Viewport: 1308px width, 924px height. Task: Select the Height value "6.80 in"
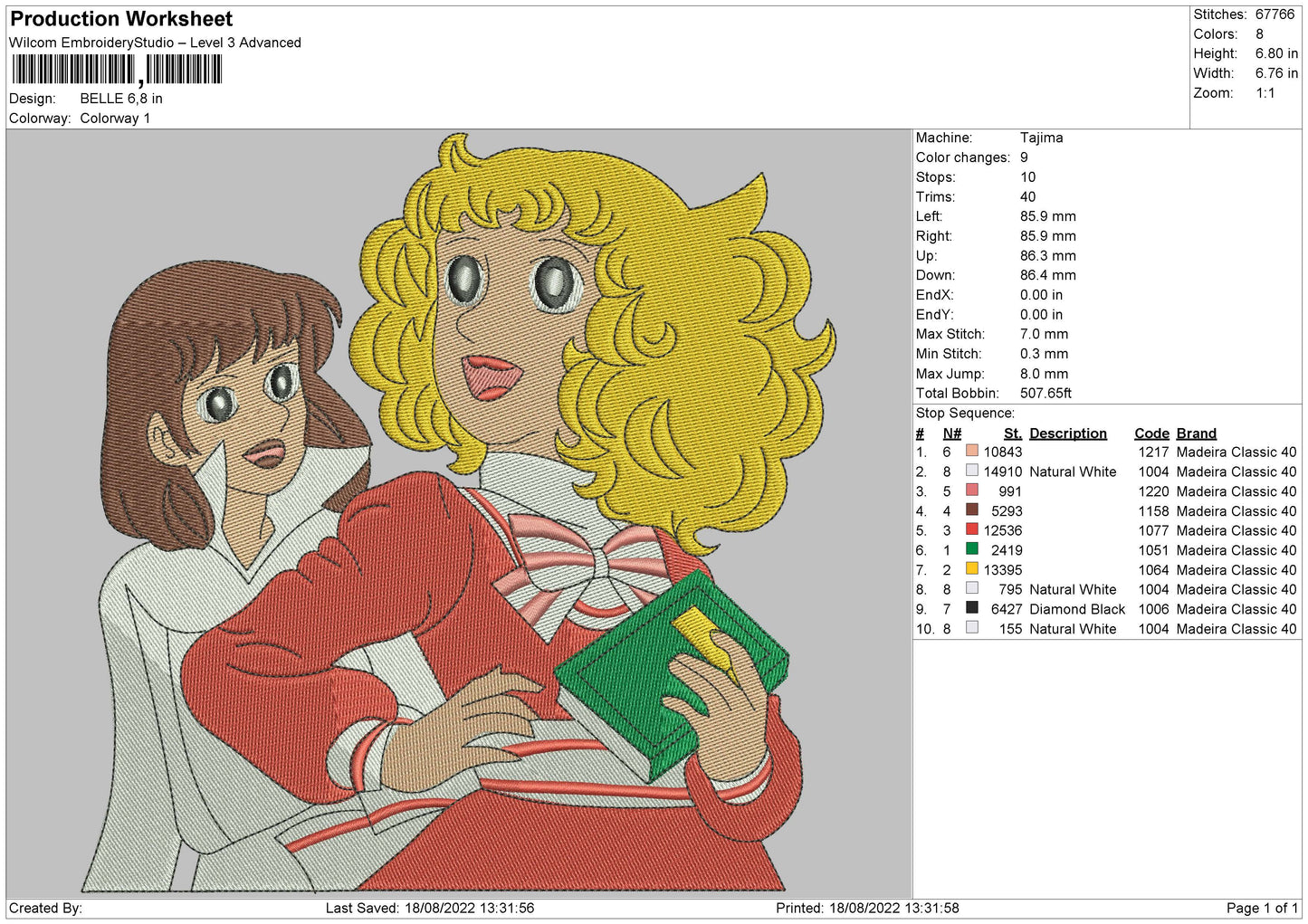[1276, 53]
